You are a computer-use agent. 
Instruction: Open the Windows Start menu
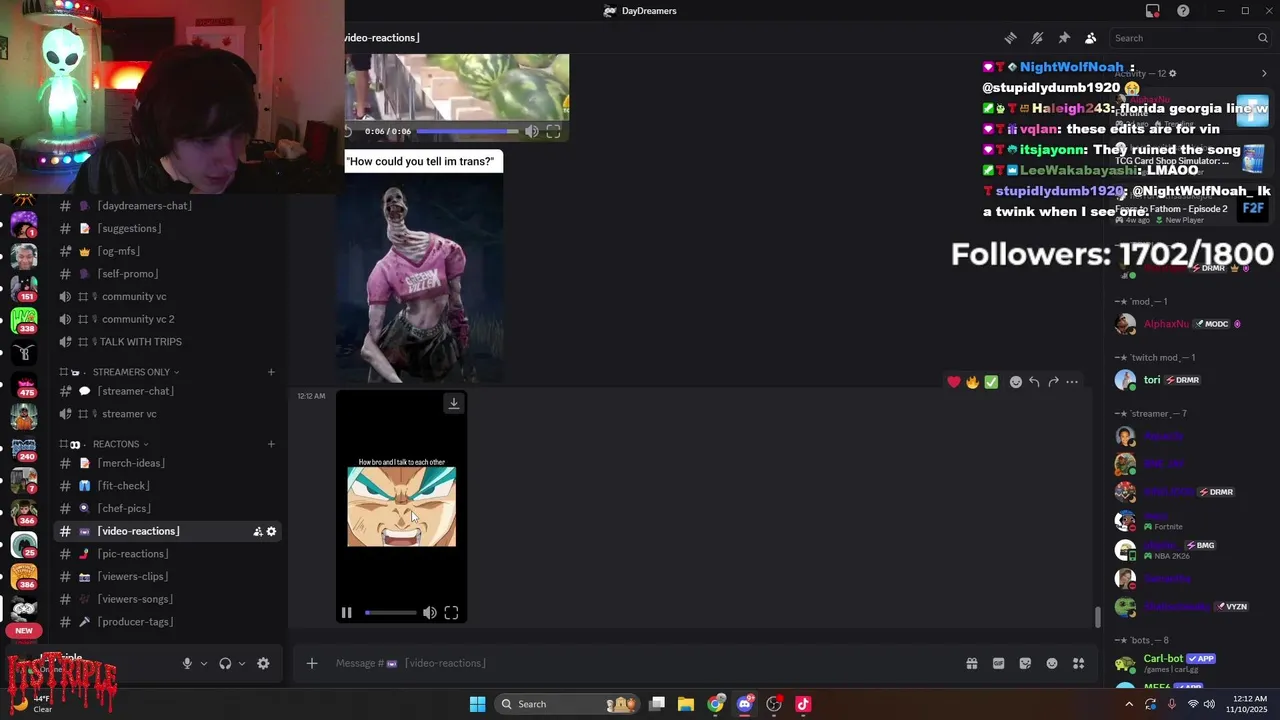[477, 704]
